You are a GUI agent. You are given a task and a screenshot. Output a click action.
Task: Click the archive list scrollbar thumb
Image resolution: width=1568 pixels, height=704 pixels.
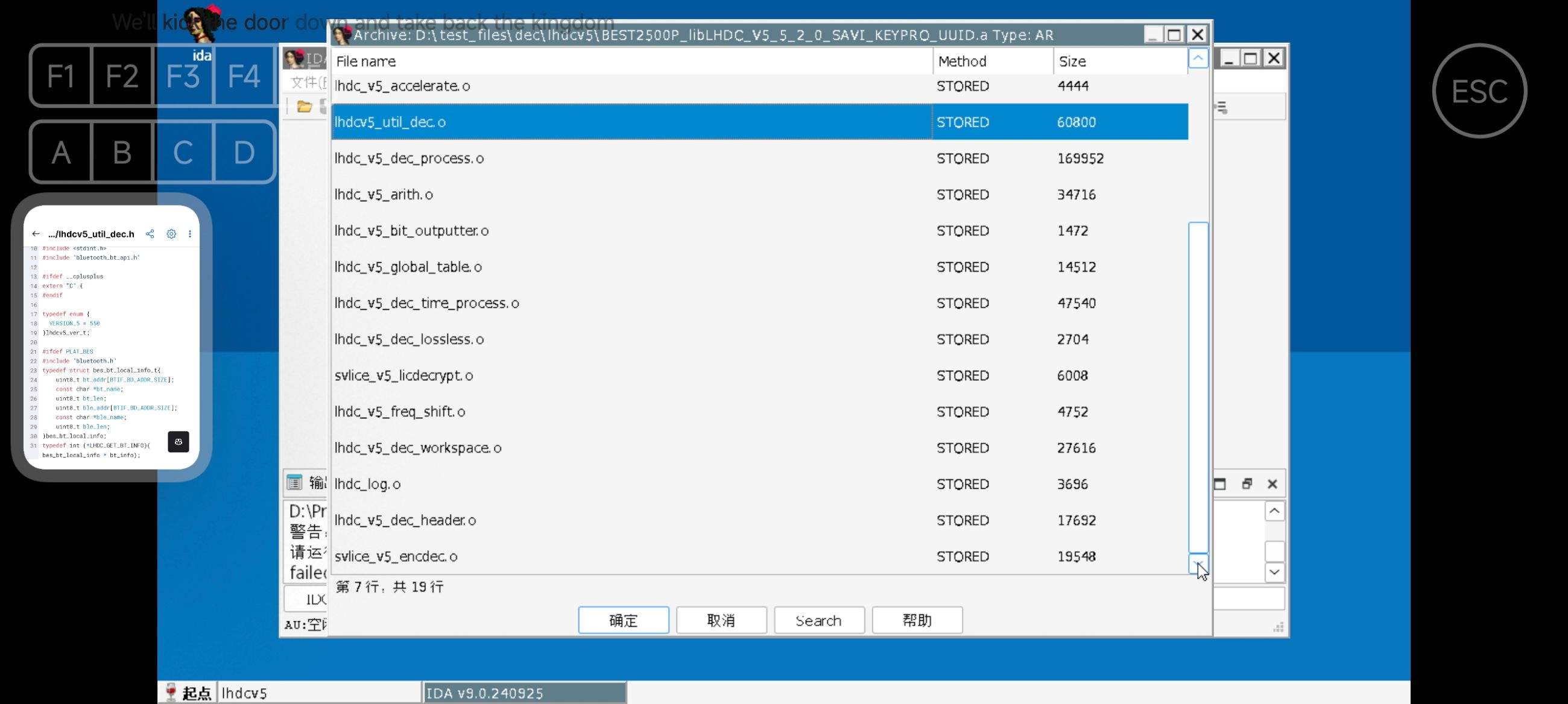click(x=1197, y=387)
